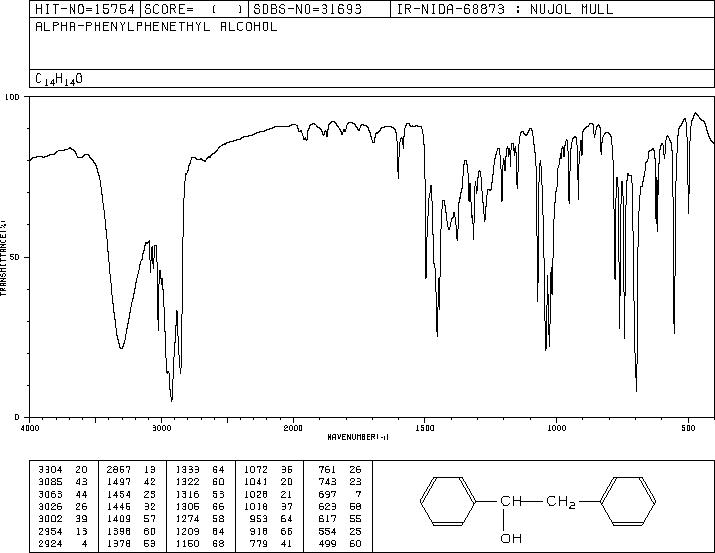The image size is (715, 553).
Task: Click peak table entry 743
Action: pos(327,482)
